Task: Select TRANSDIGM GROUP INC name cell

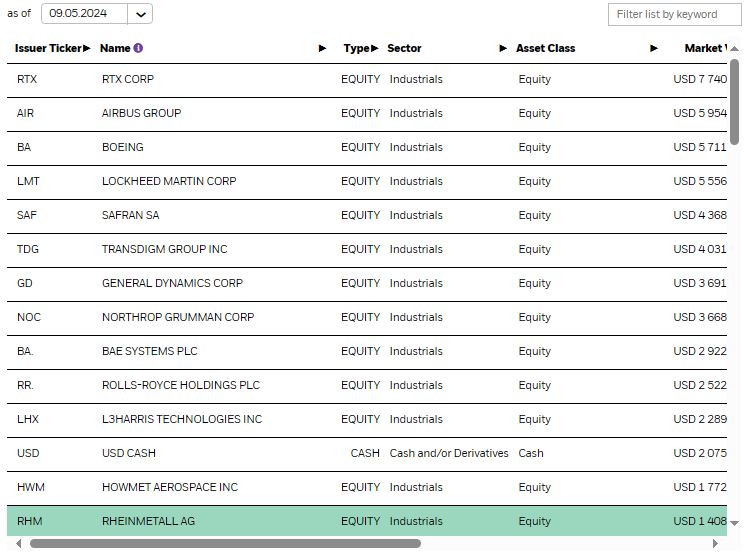Action: [165, 249]
